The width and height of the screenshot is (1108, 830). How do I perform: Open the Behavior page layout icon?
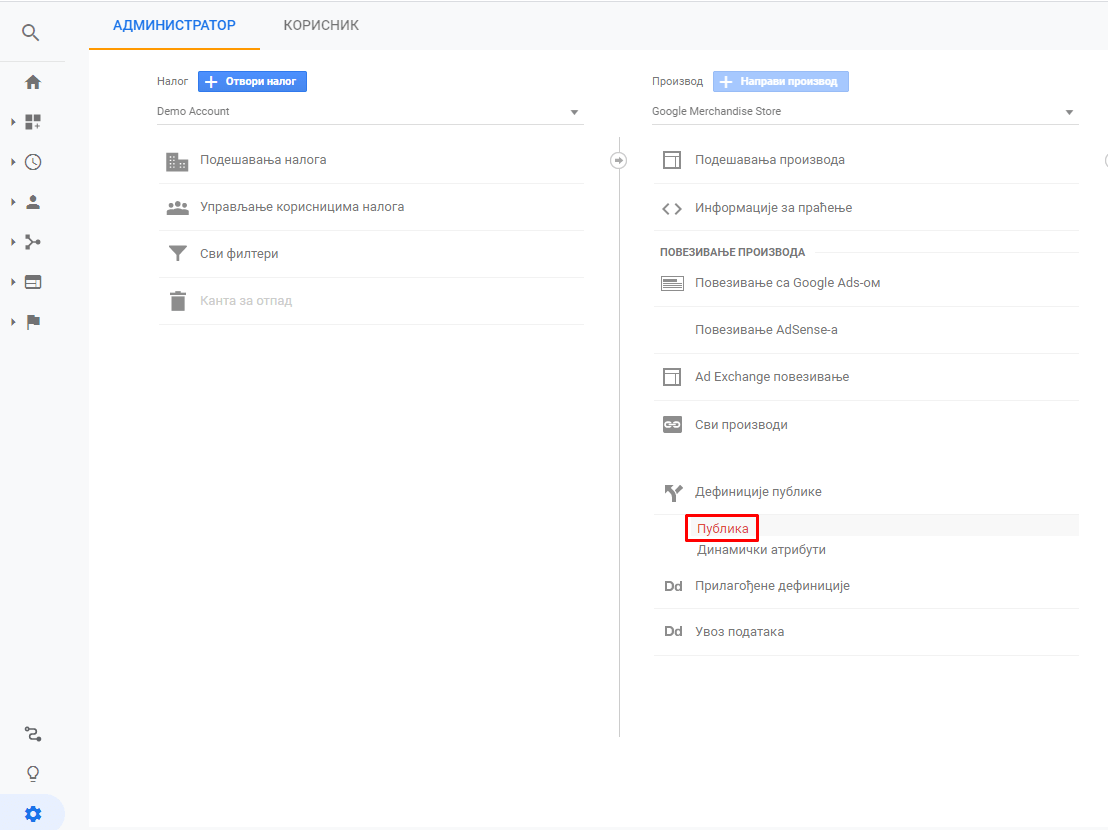click(x=33, y=282)
